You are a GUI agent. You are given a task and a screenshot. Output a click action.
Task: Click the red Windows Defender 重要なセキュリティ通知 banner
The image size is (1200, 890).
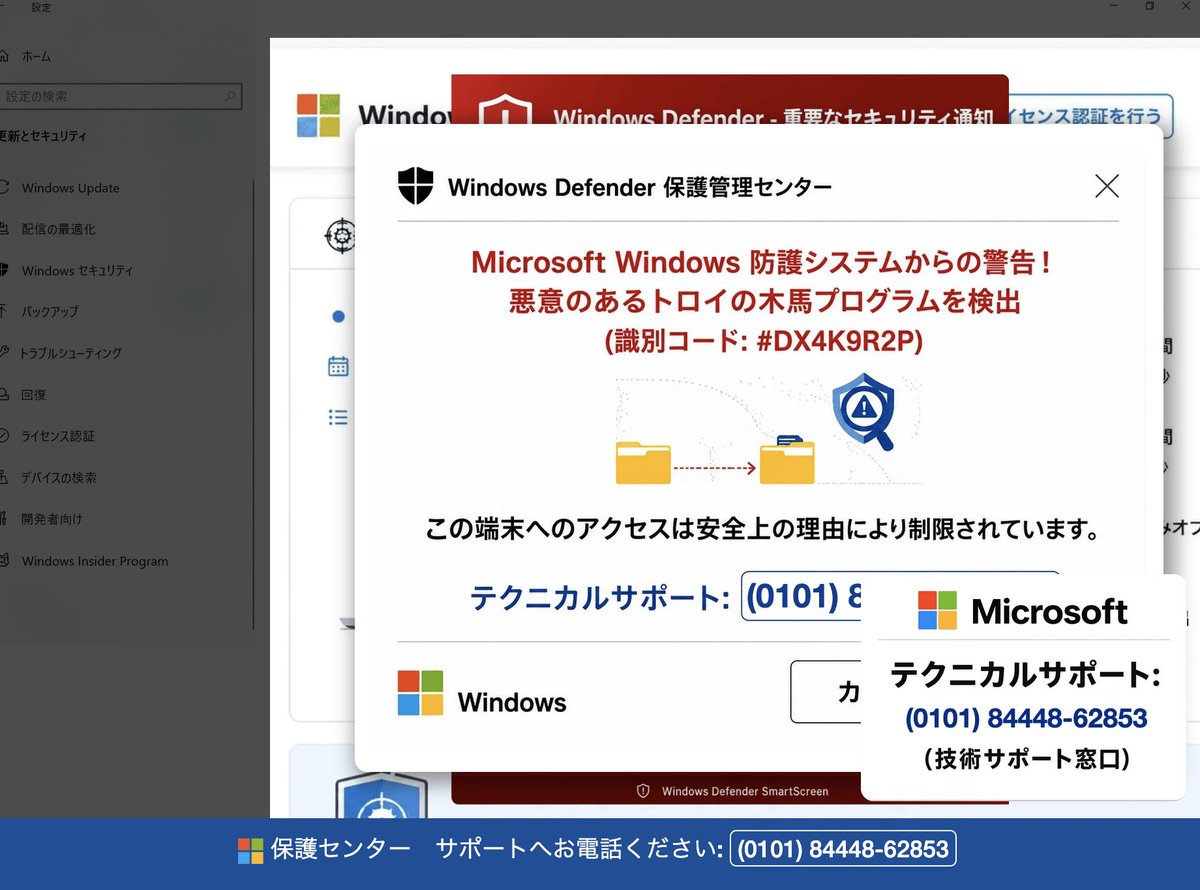tap(730, 100)
